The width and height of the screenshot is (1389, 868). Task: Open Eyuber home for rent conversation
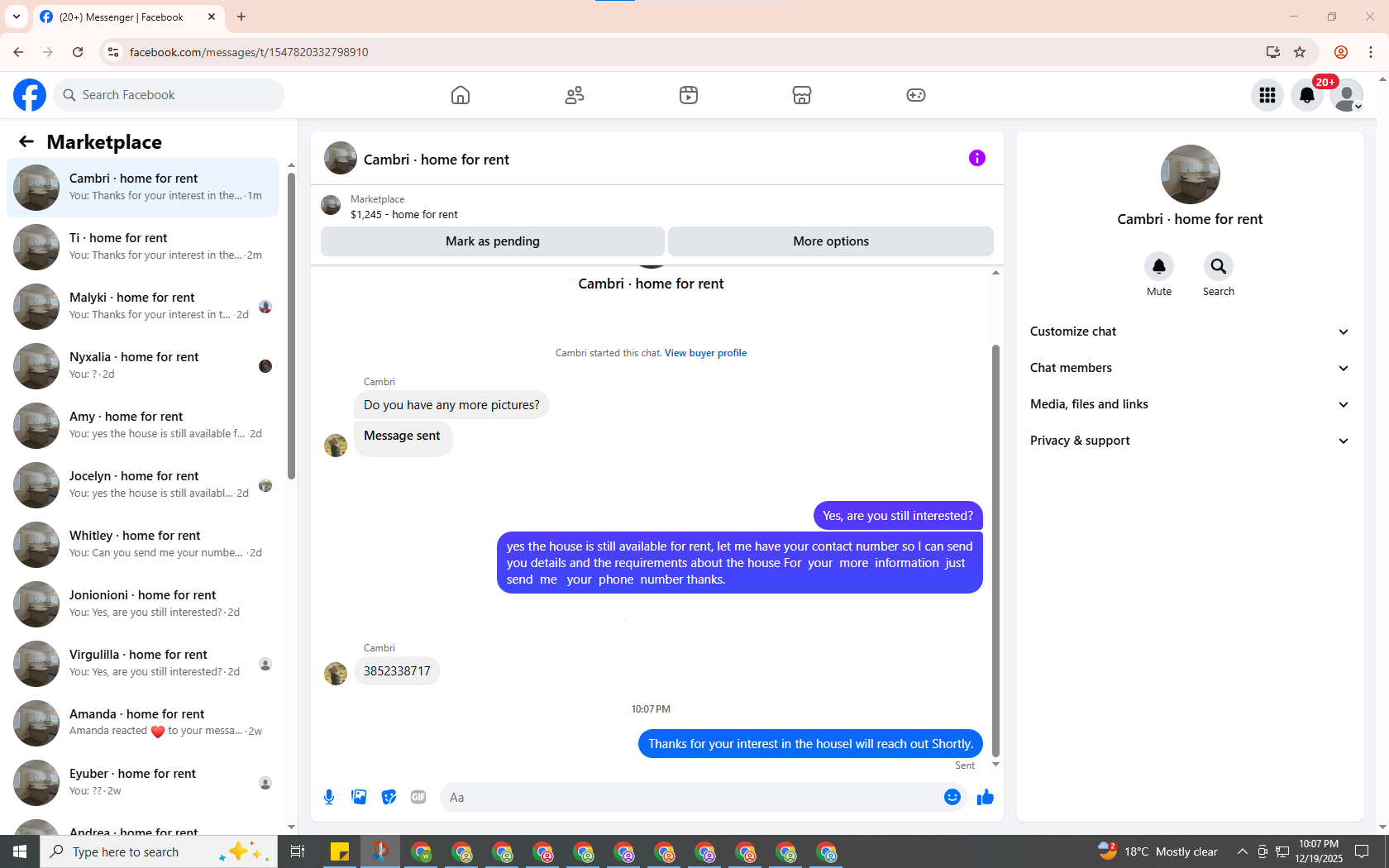click(x=143, y=783)
